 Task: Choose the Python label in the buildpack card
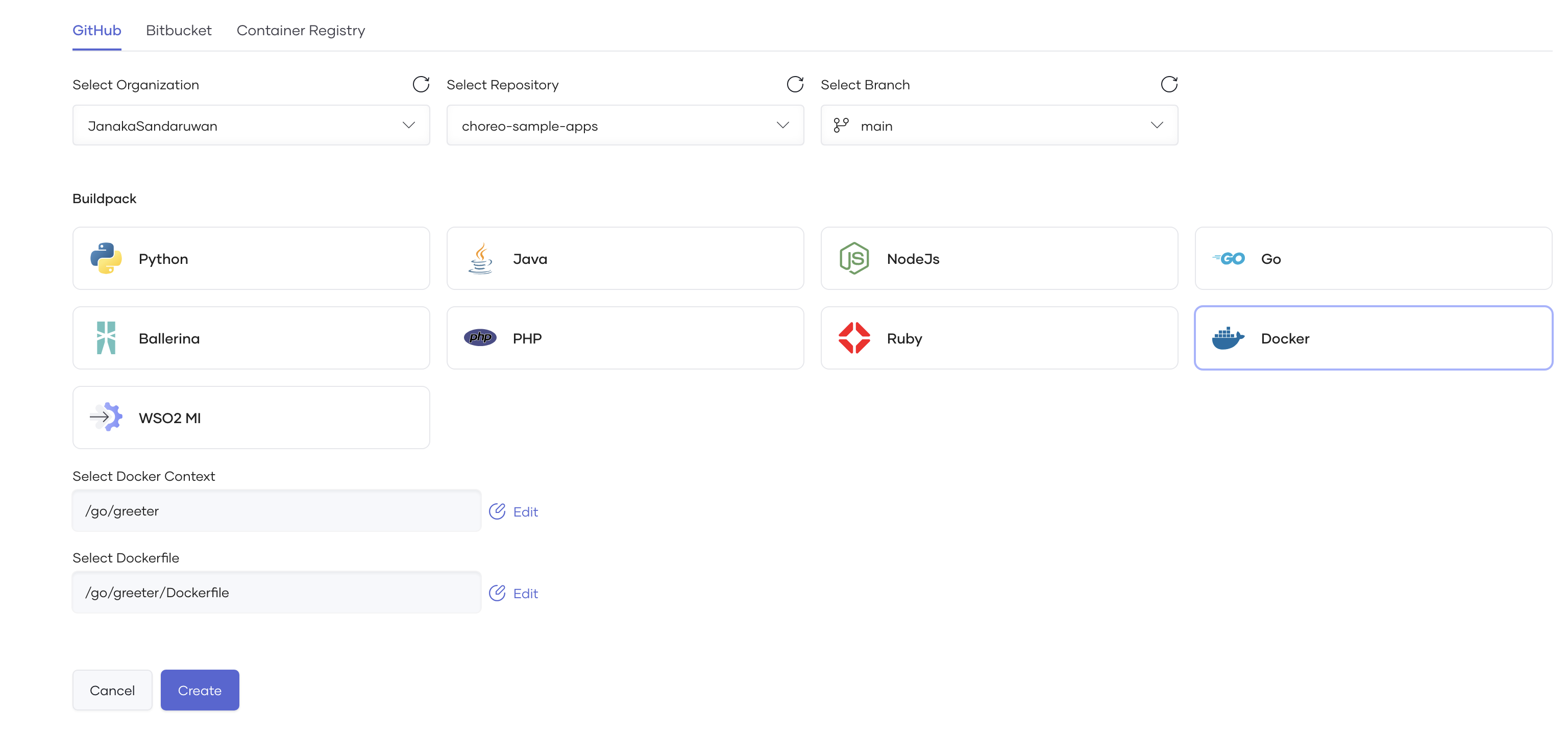[163, 259]
